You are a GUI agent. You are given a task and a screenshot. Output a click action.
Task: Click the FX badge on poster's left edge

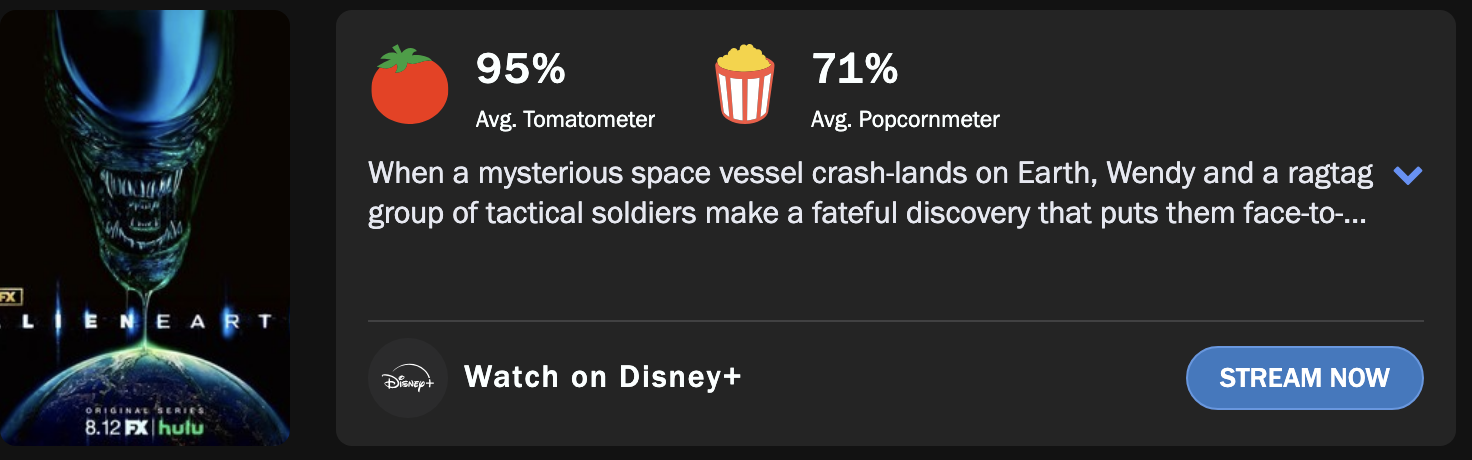click(11, 296)
